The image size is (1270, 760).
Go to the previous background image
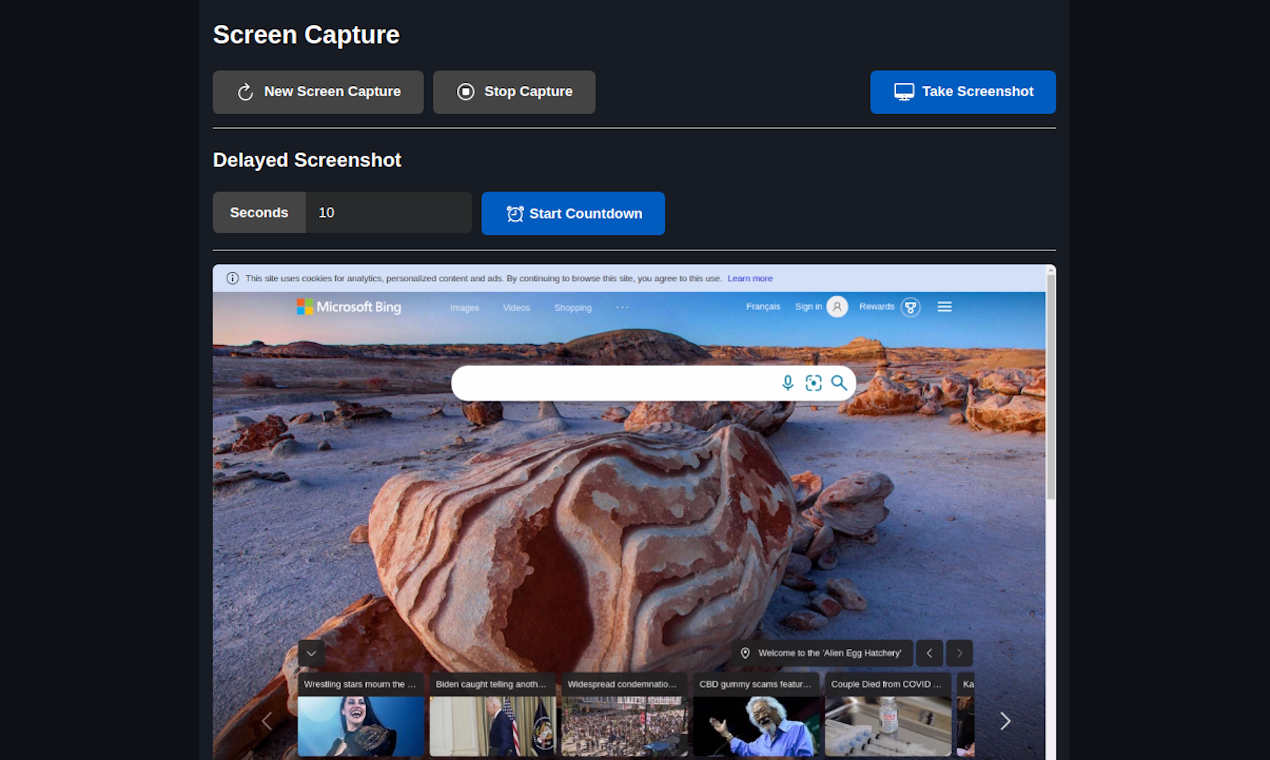click(x=929, y=652)
